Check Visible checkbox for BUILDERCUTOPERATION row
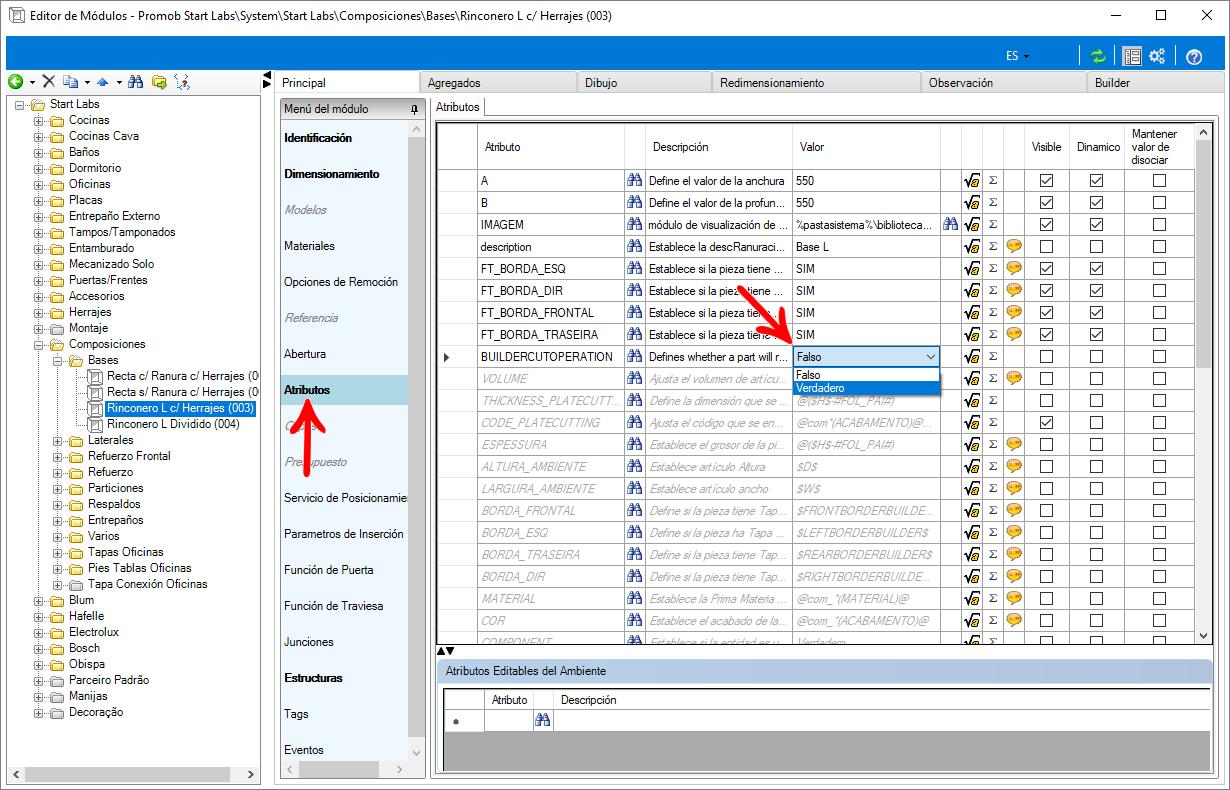 click(1047, 357)
